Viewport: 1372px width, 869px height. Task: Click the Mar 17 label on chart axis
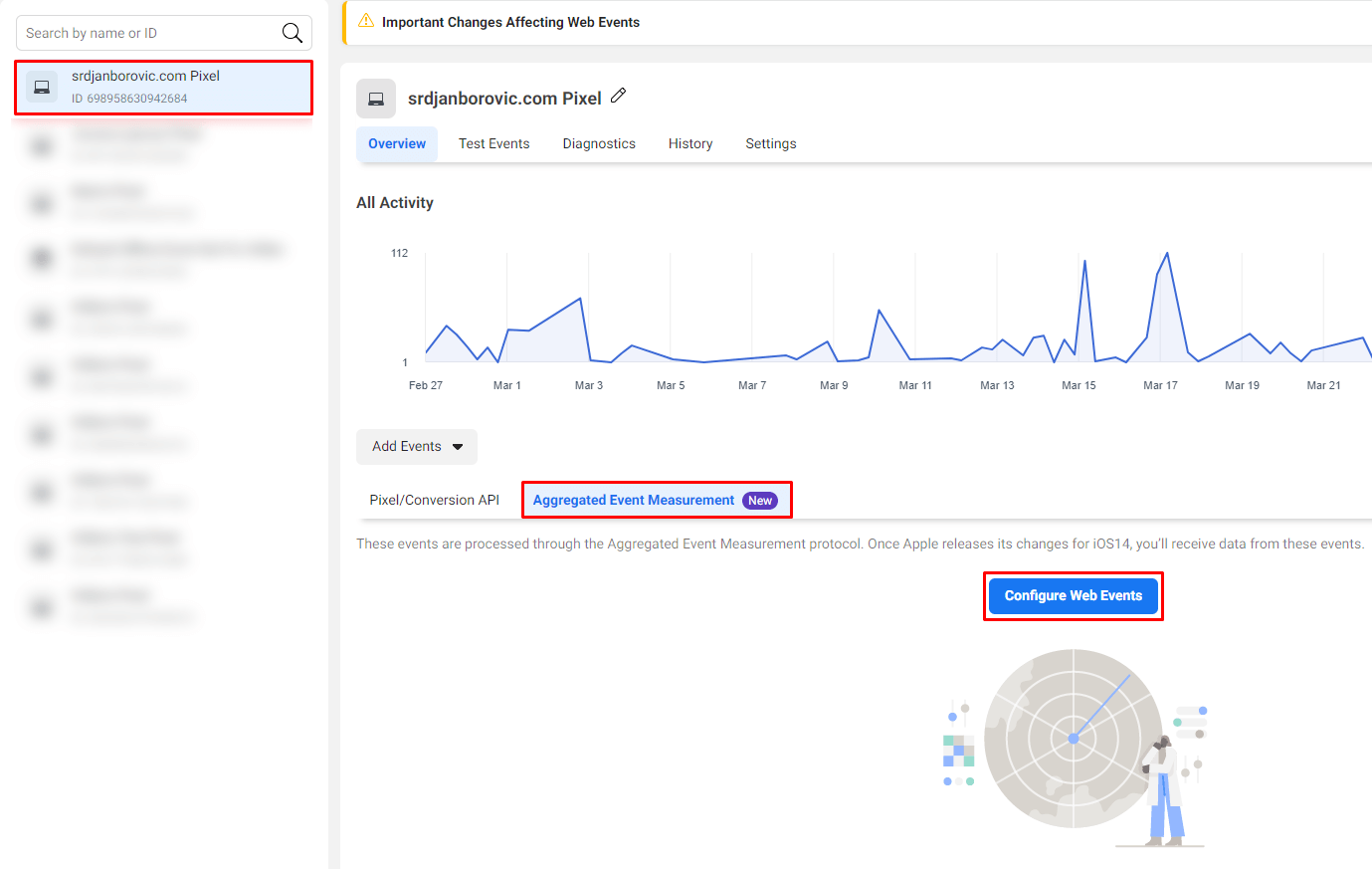point(1160,385)
